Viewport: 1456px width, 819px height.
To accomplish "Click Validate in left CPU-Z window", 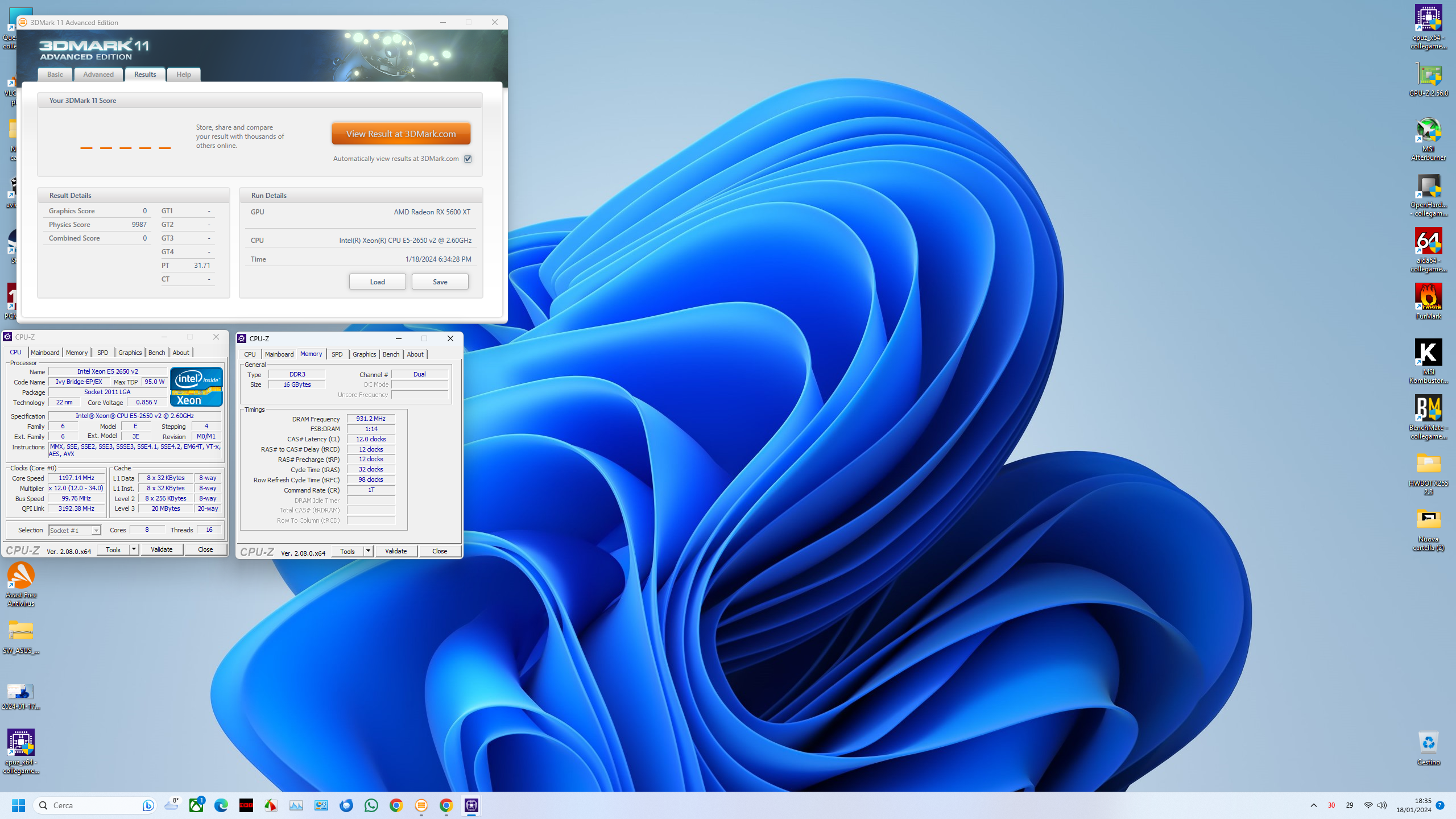I will click(162, 549).
